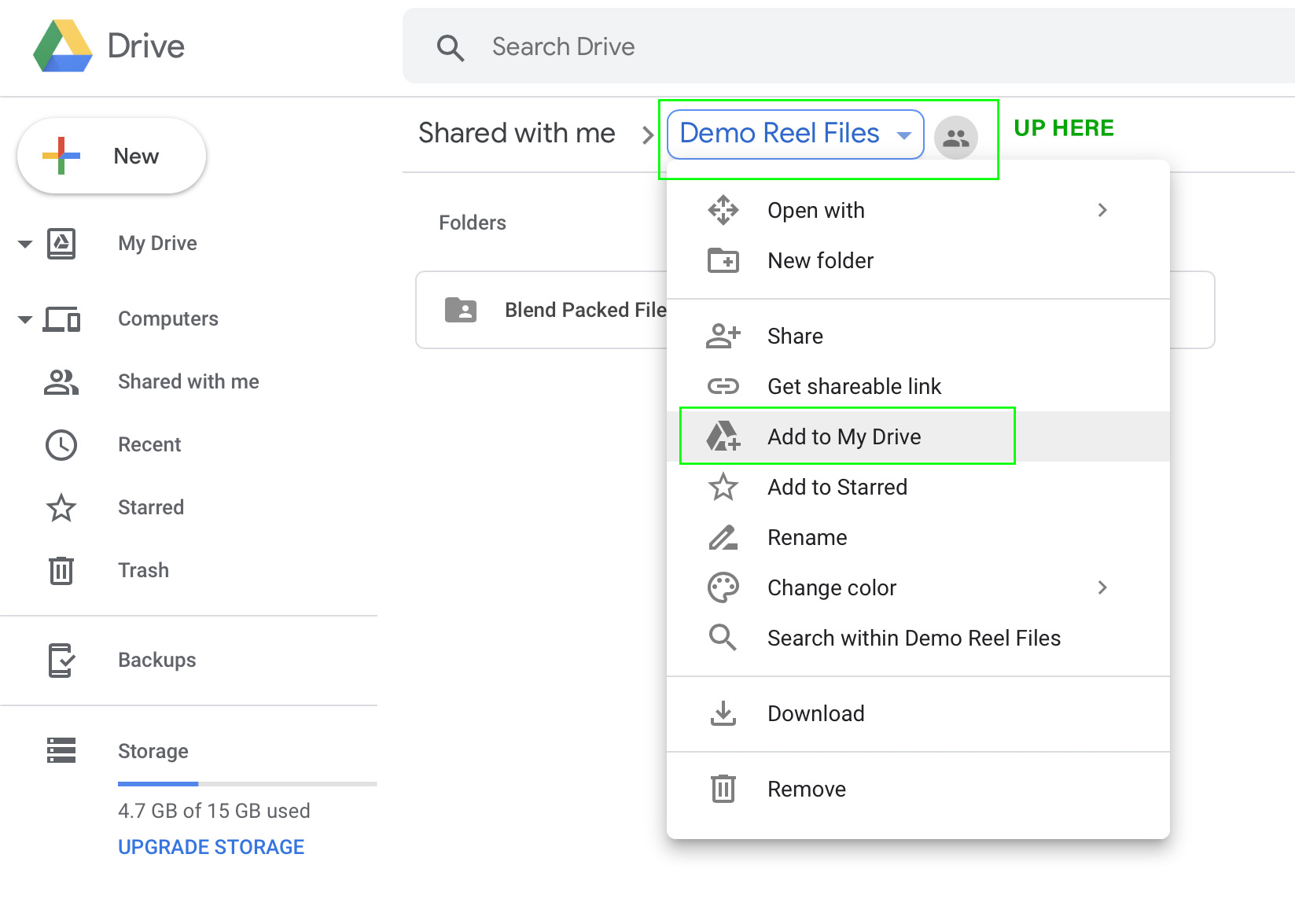This screenshot has width=1295, height=924.
Task: Click the search magnifier icon
Action: pyautogui.click(x=451, y=48)
